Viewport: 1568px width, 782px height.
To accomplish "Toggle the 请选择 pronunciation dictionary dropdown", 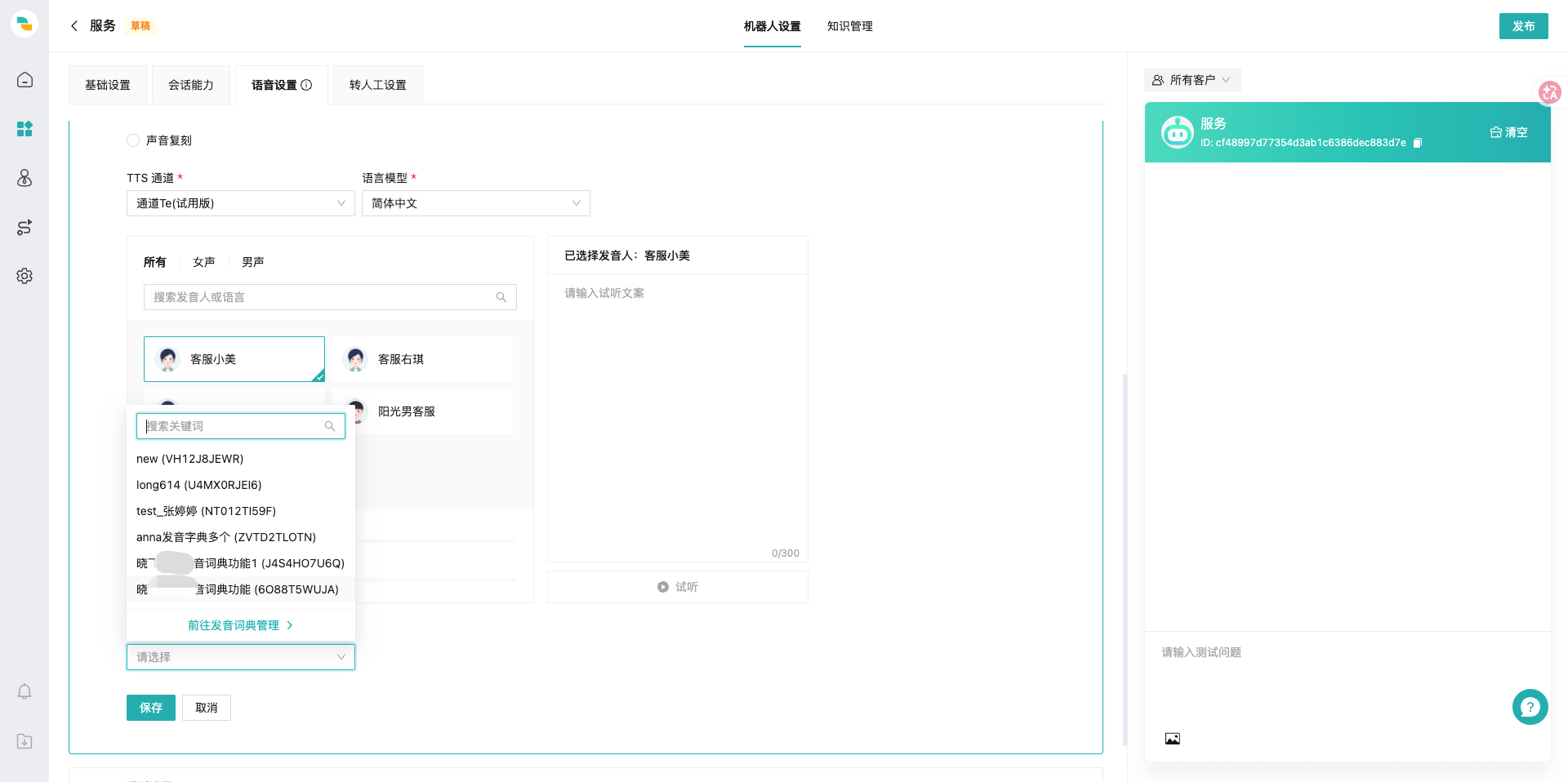I will tap(241, 657).
